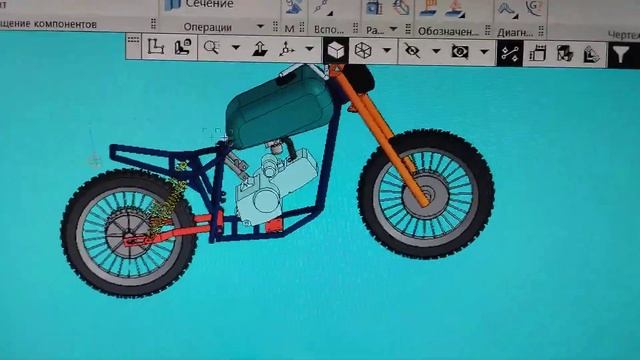Click the layered drawing icon before filter

click(592, 54)
